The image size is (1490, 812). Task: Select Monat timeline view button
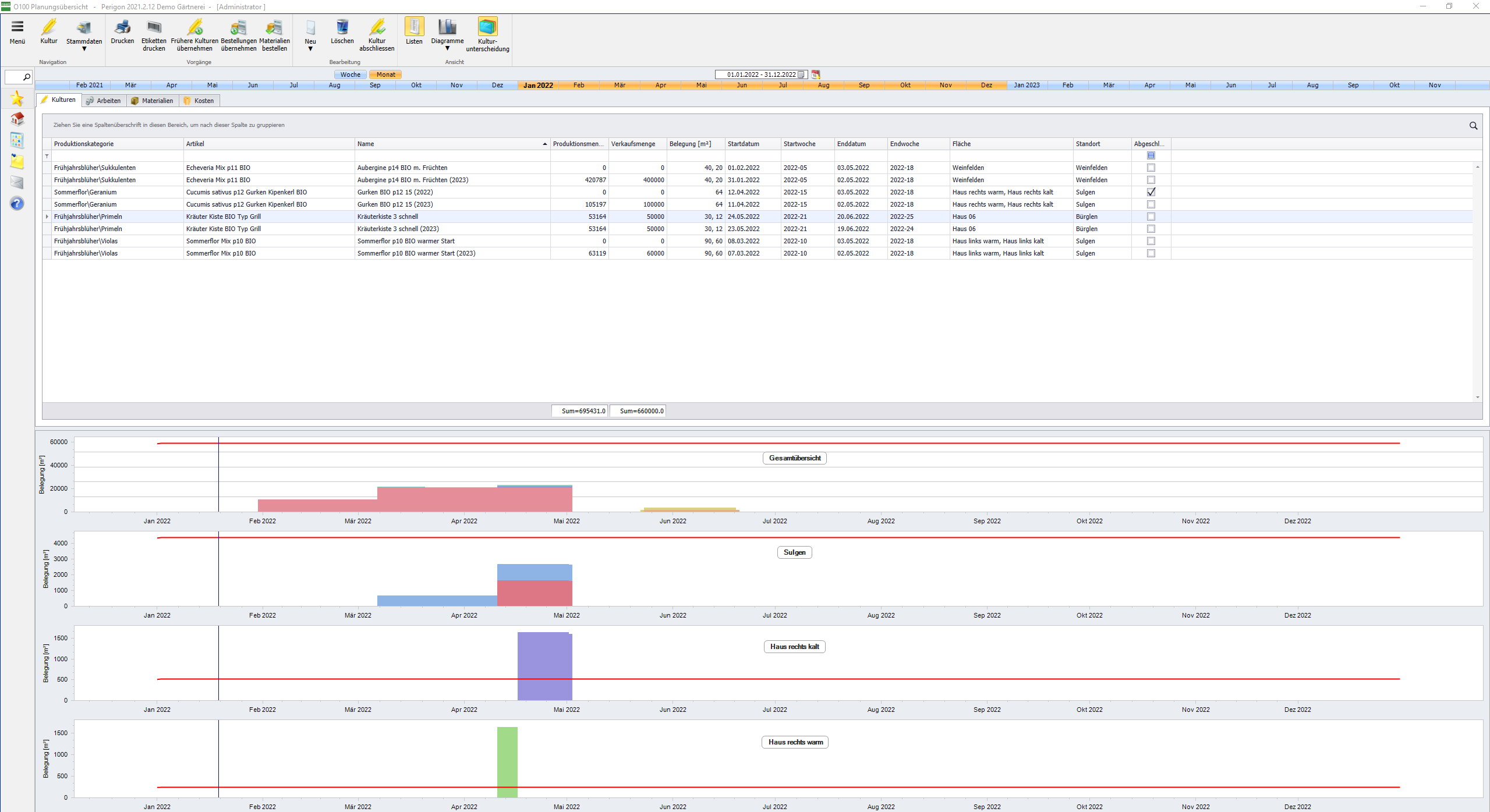pyautogui.click(x=385, y=75)
